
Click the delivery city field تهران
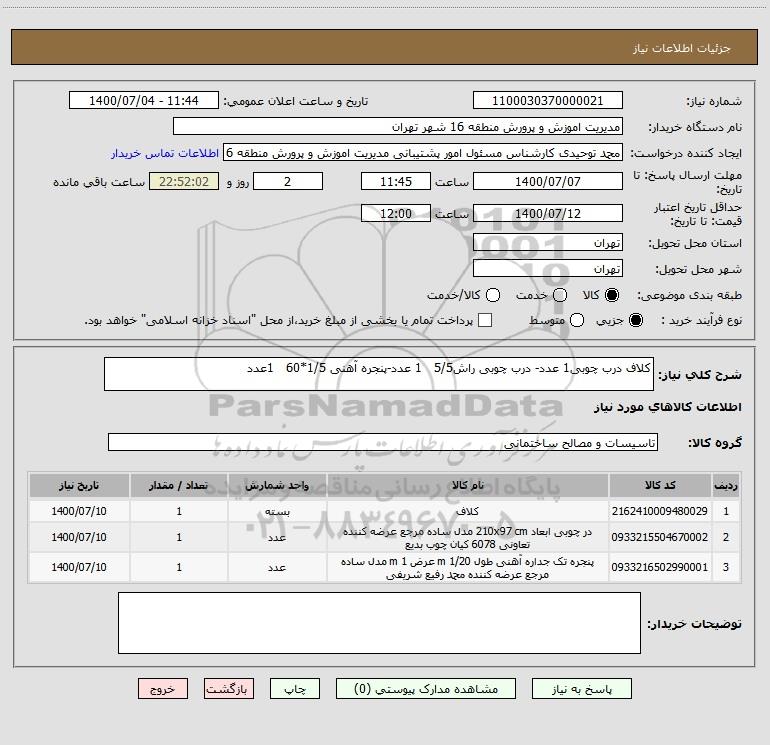tap(548, 269)
